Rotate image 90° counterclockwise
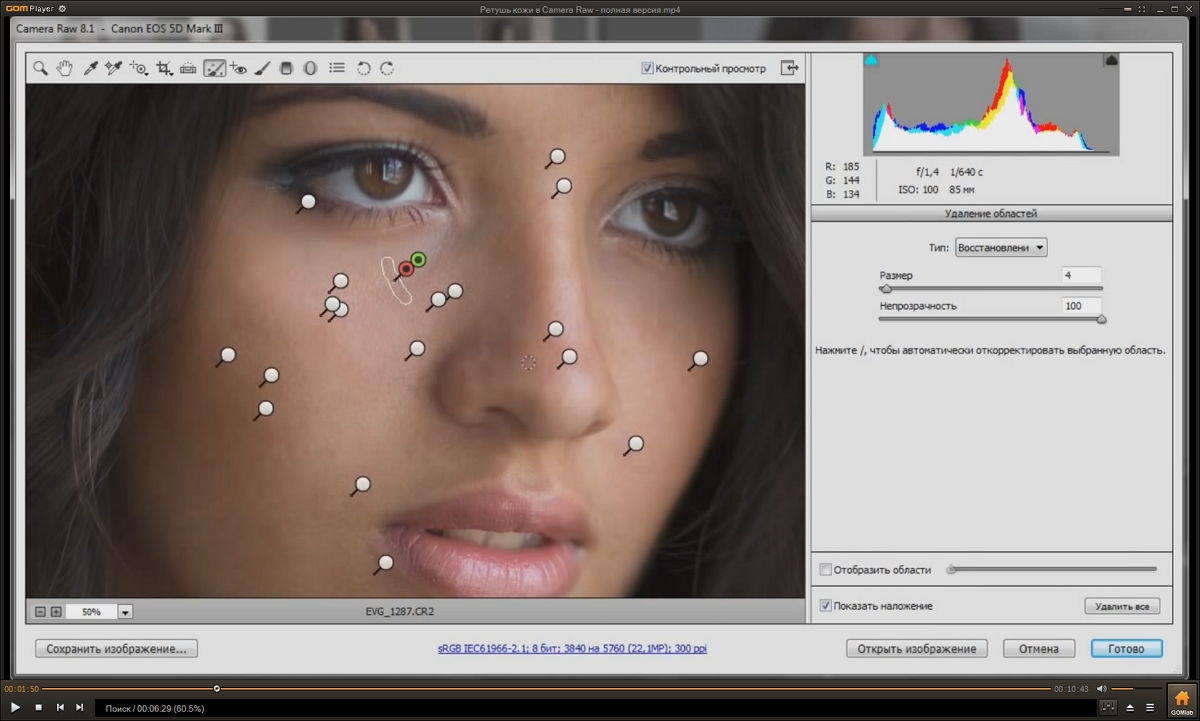Viewport: 1200px width, 721px height. (364, 68)
